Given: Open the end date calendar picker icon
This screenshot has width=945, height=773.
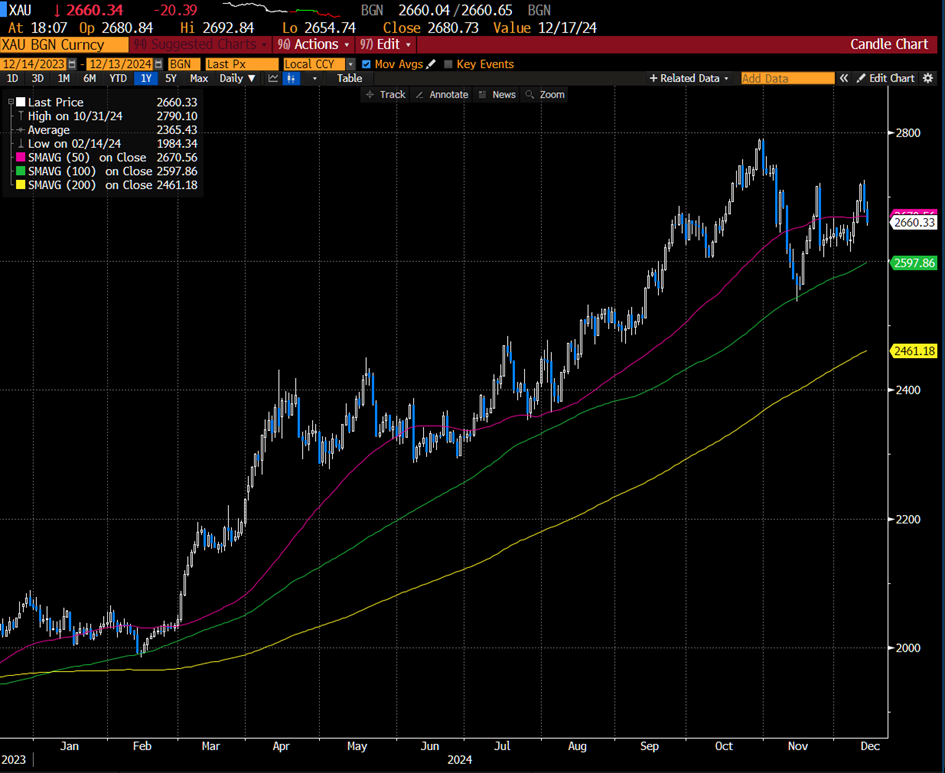Looking at the screenshot, I should (x=159, y=64).
